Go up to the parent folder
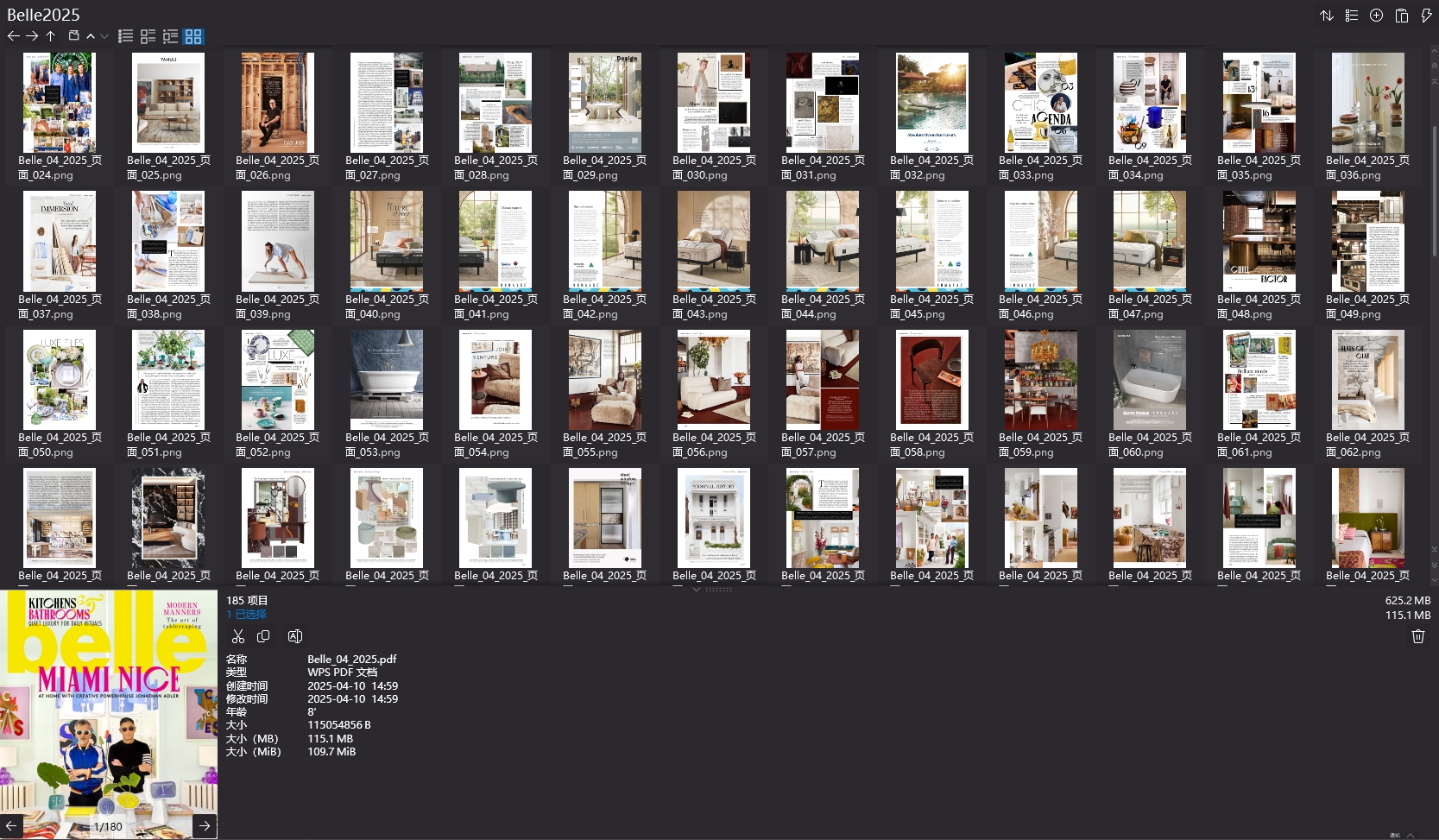The width and height of the screenshot is (1439, 840). [x=51, y=36]
